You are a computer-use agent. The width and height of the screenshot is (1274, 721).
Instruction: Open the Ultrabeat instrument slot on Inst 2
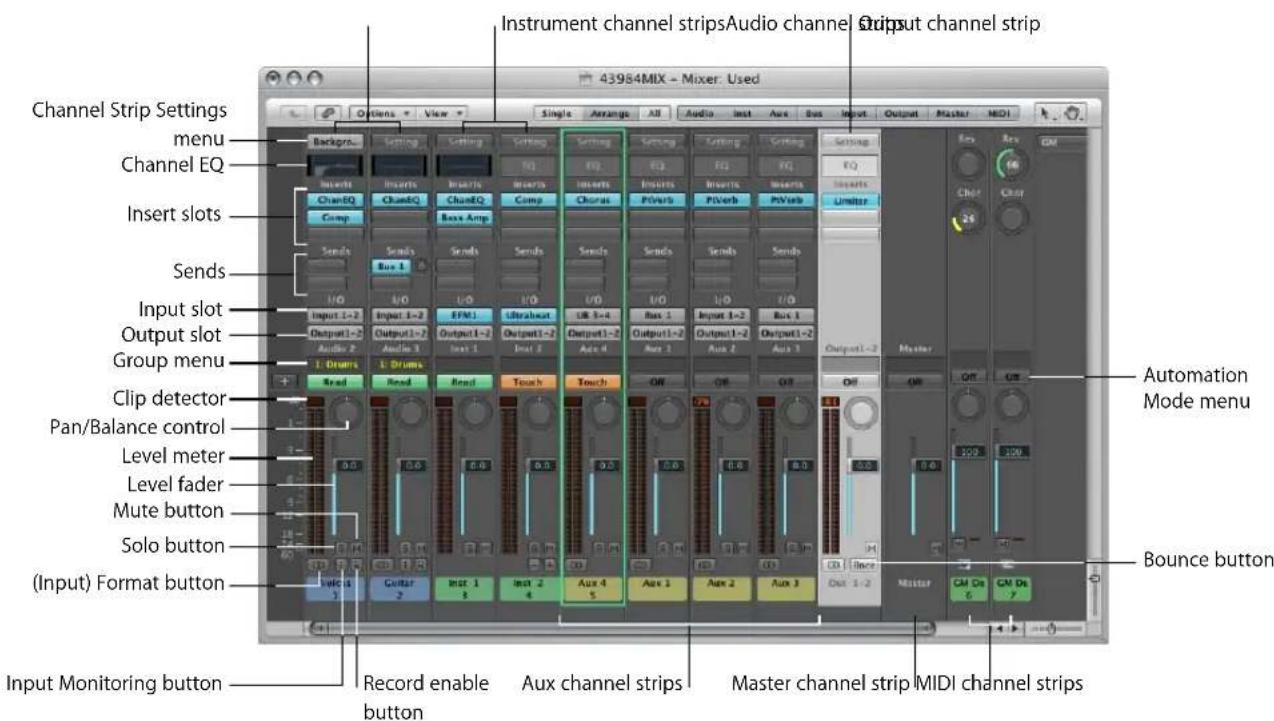[x=528, y=314]
